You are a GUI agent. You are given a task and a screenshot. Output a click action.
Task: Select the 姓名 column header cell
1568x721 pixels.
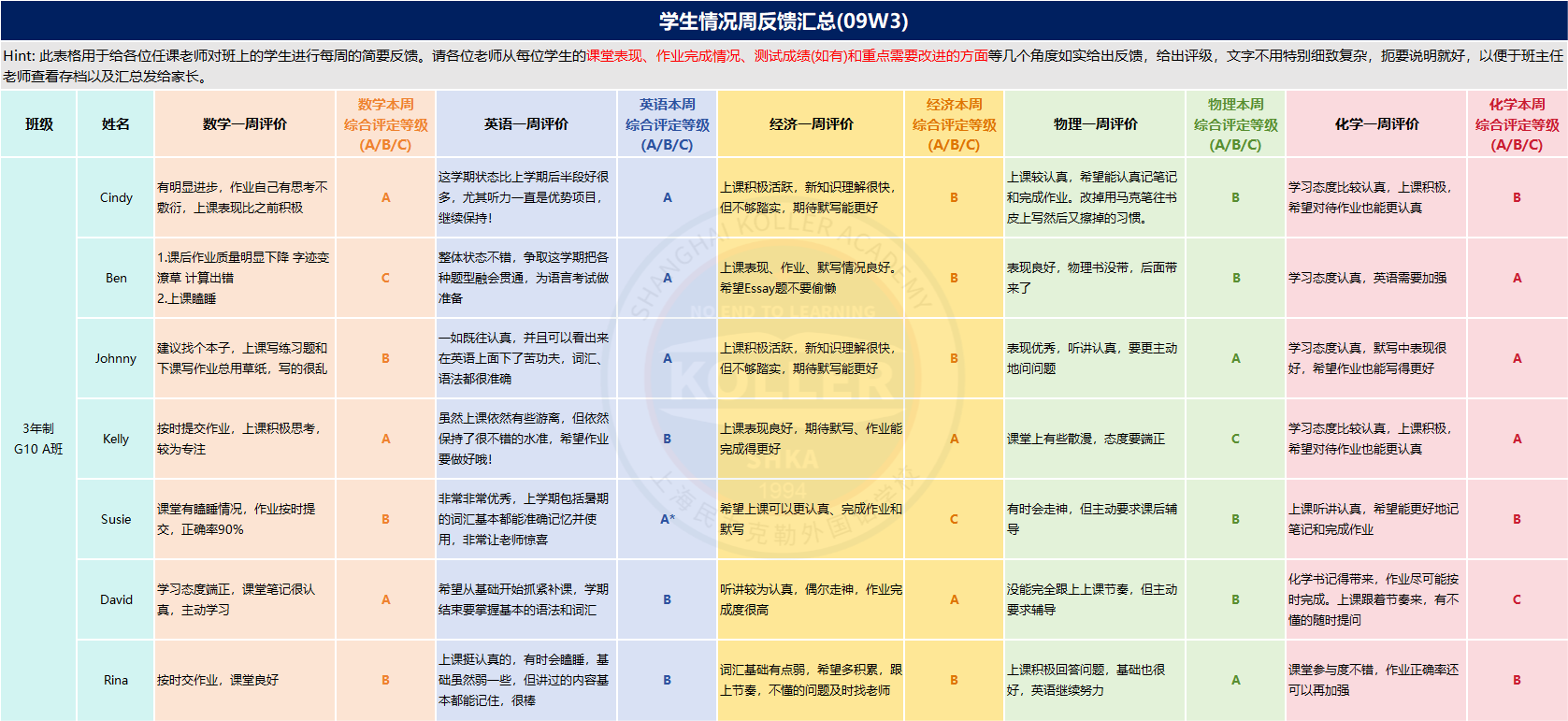pos(116,124)
